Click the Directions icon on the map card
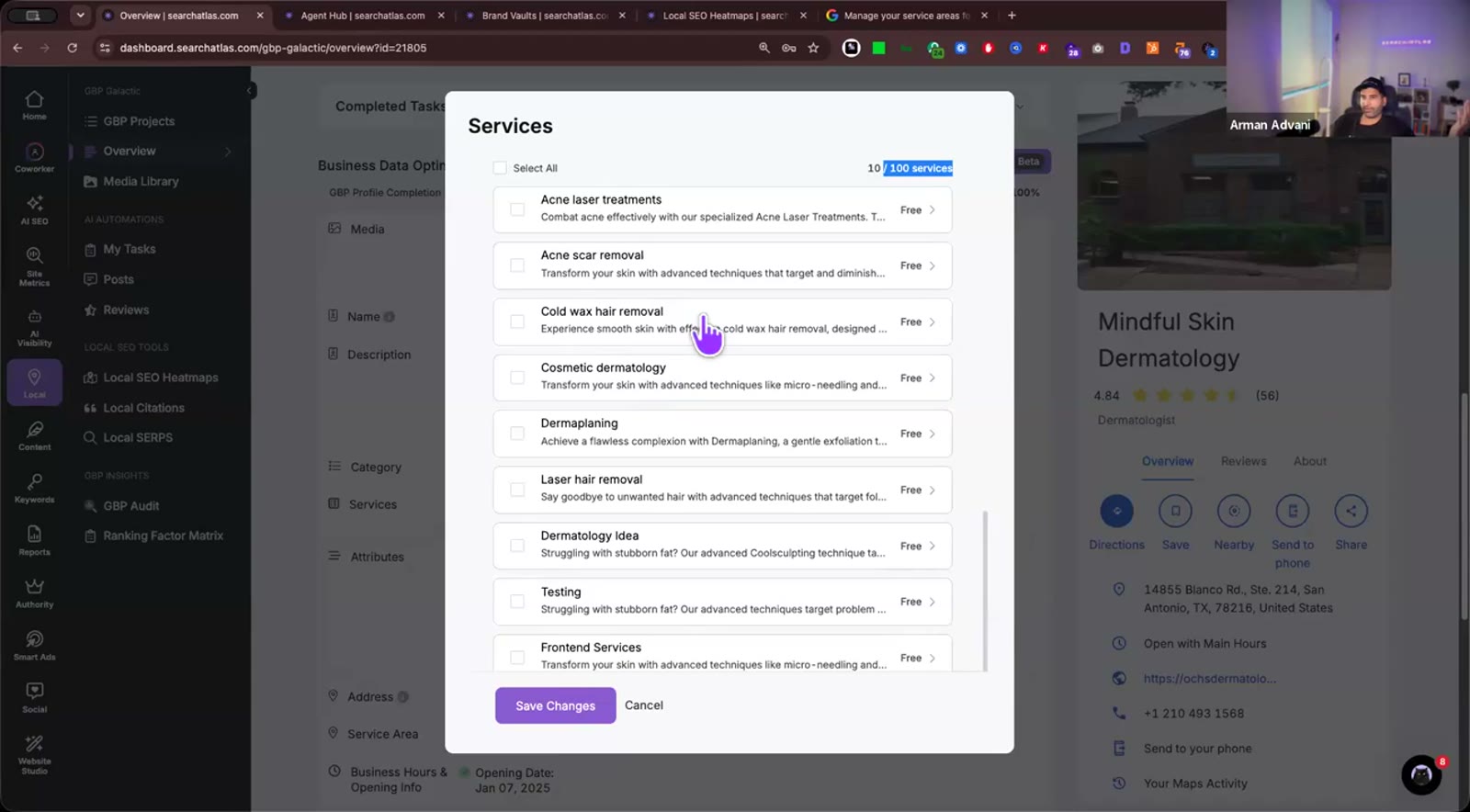 [1116, 511]
